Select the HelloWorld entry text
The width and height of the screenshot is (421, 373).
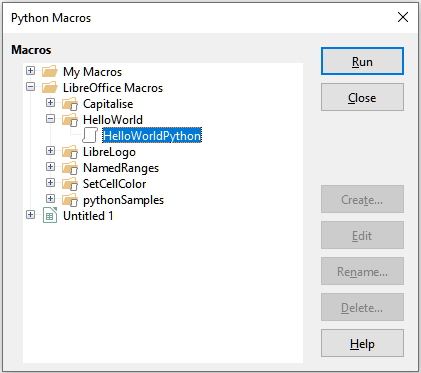click(113, 120)
